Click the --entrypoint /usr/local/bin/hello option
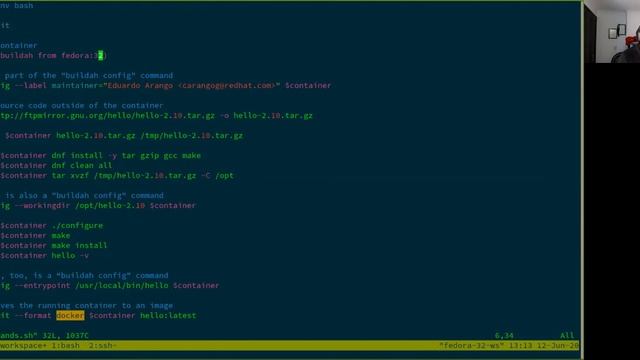The image size is (640, 360). pyautogui.click(x=91, y=285)
